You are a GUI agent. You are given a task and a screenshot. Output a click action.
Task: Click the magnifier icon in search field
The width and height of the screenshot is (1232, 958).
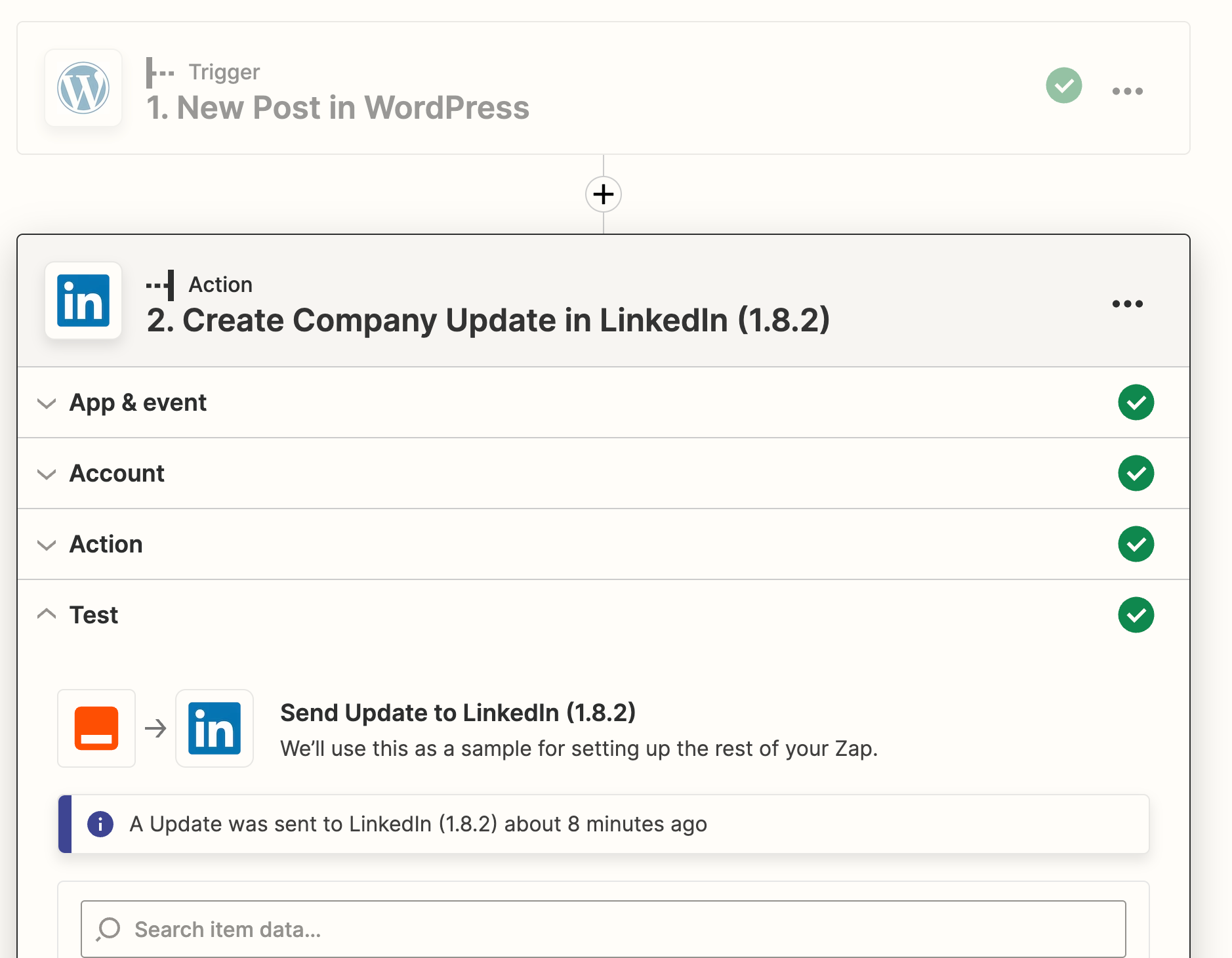[108, 929]
